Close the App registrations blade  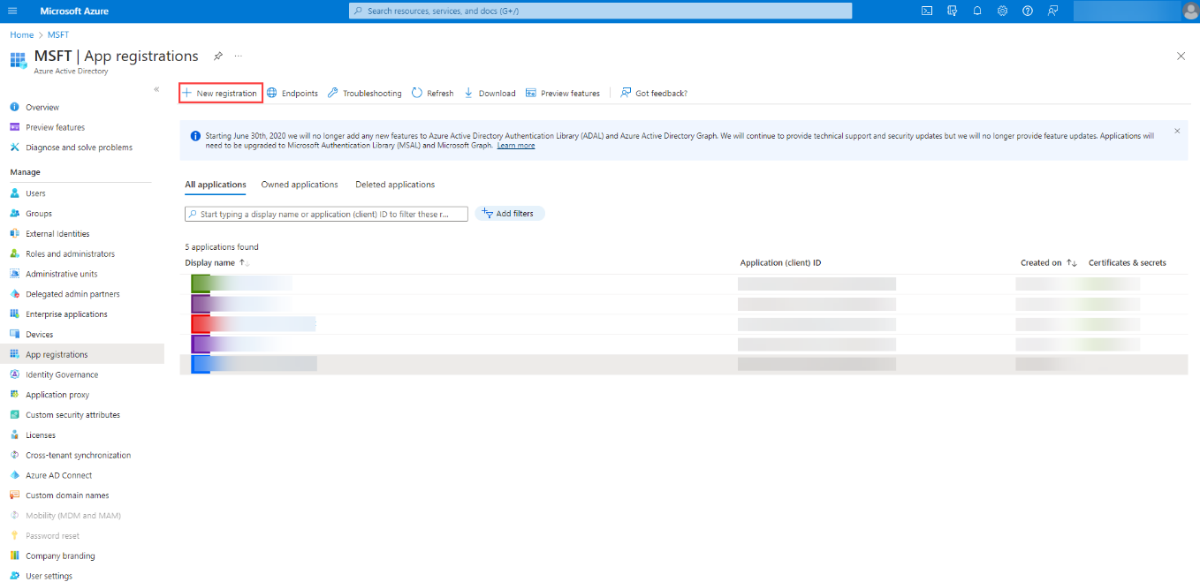click(1181, 56)
